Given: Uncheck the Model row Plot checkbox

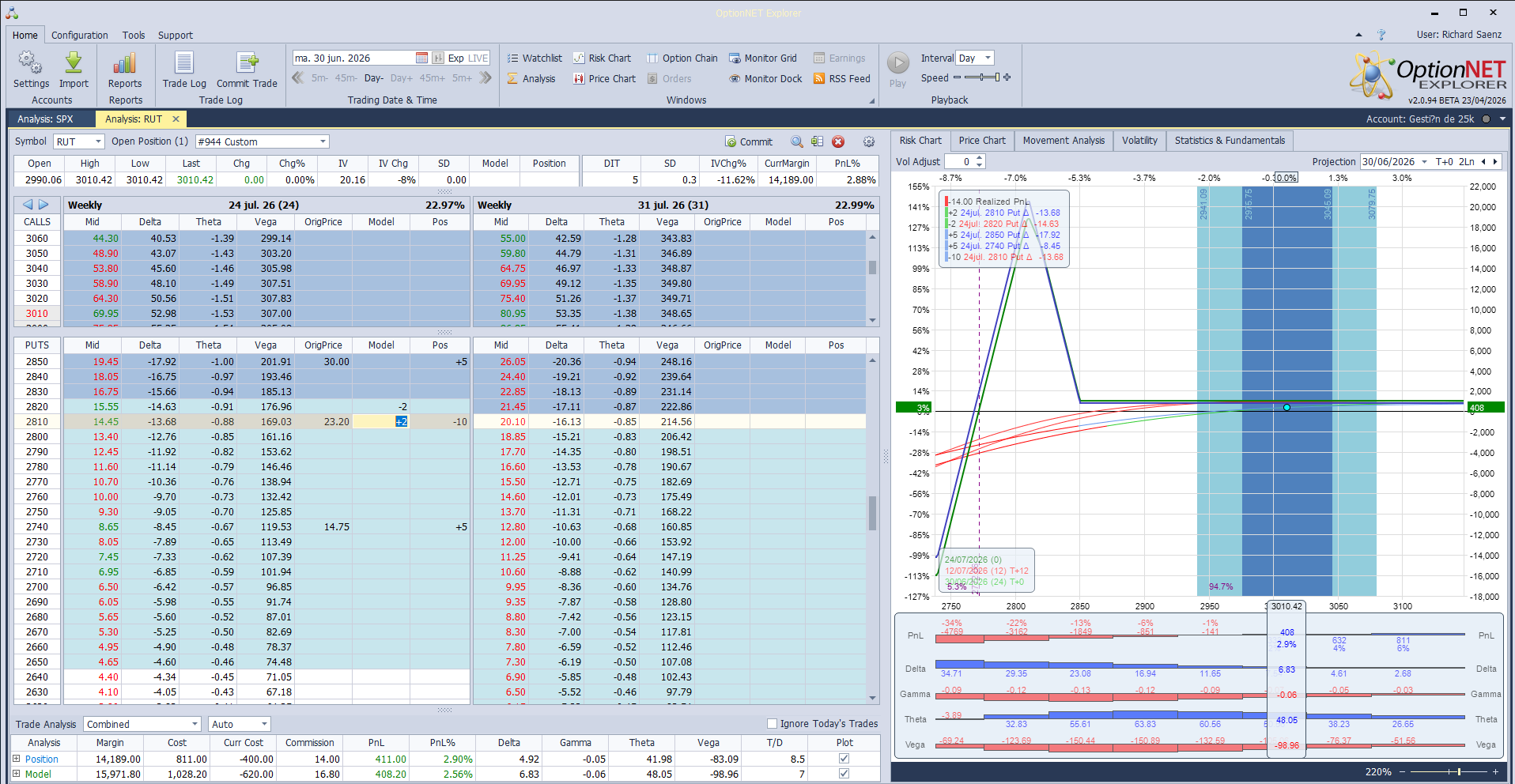Looking at the screenshot, I should click(x=844, y=774).
